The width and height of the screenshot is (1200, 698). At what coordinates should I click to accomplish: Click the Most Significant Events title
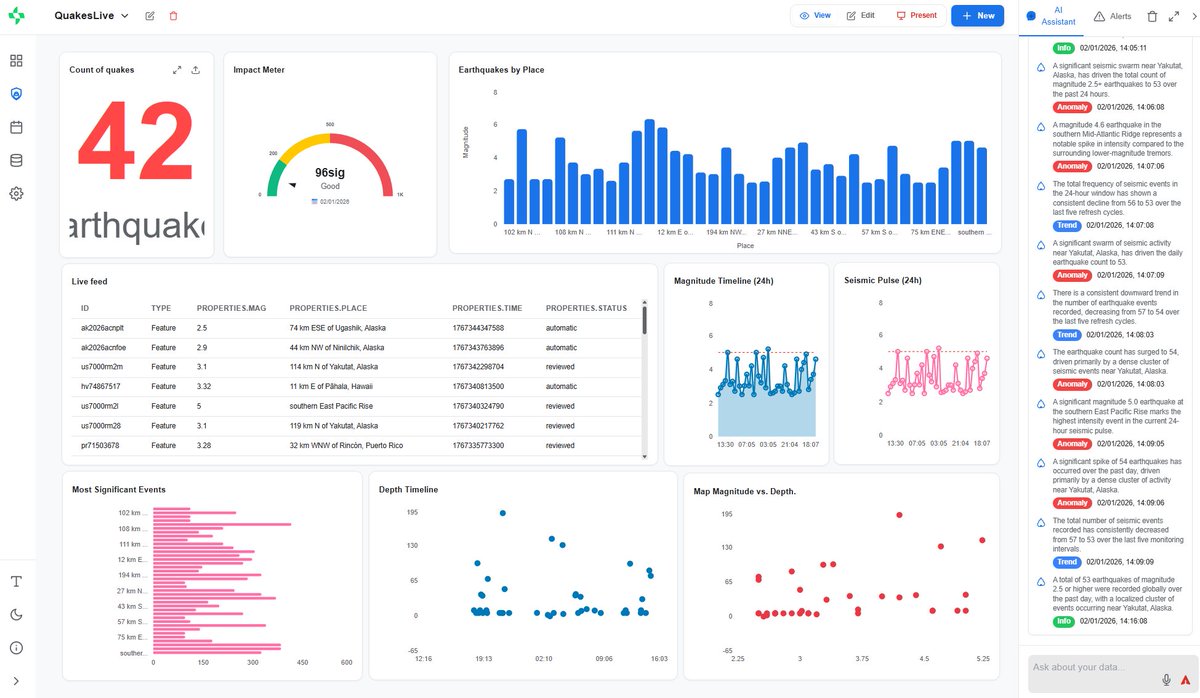[x=119, y=489]
